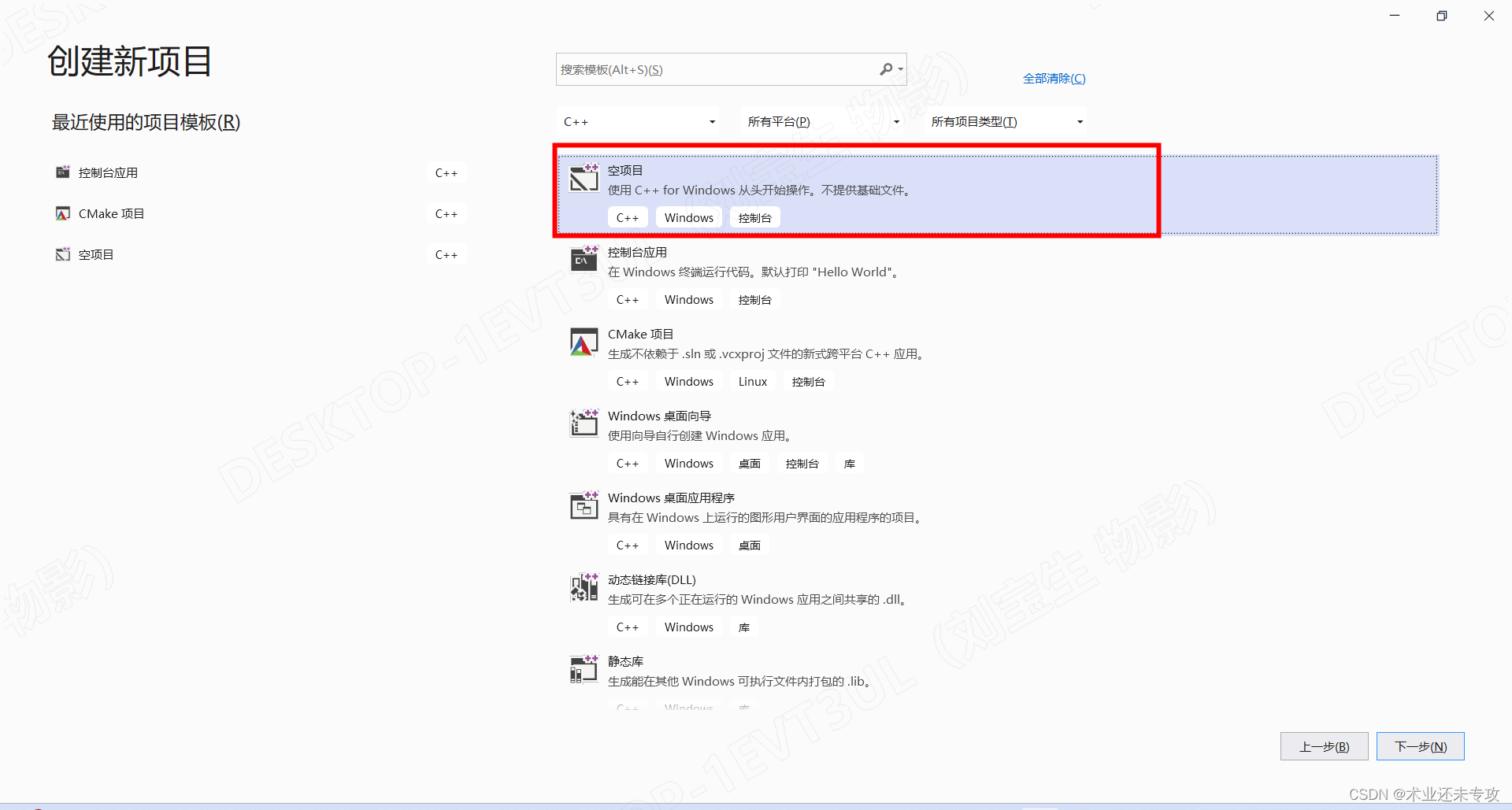
Task: Click the search magnifier icon
Action: [x=887, y=69]
